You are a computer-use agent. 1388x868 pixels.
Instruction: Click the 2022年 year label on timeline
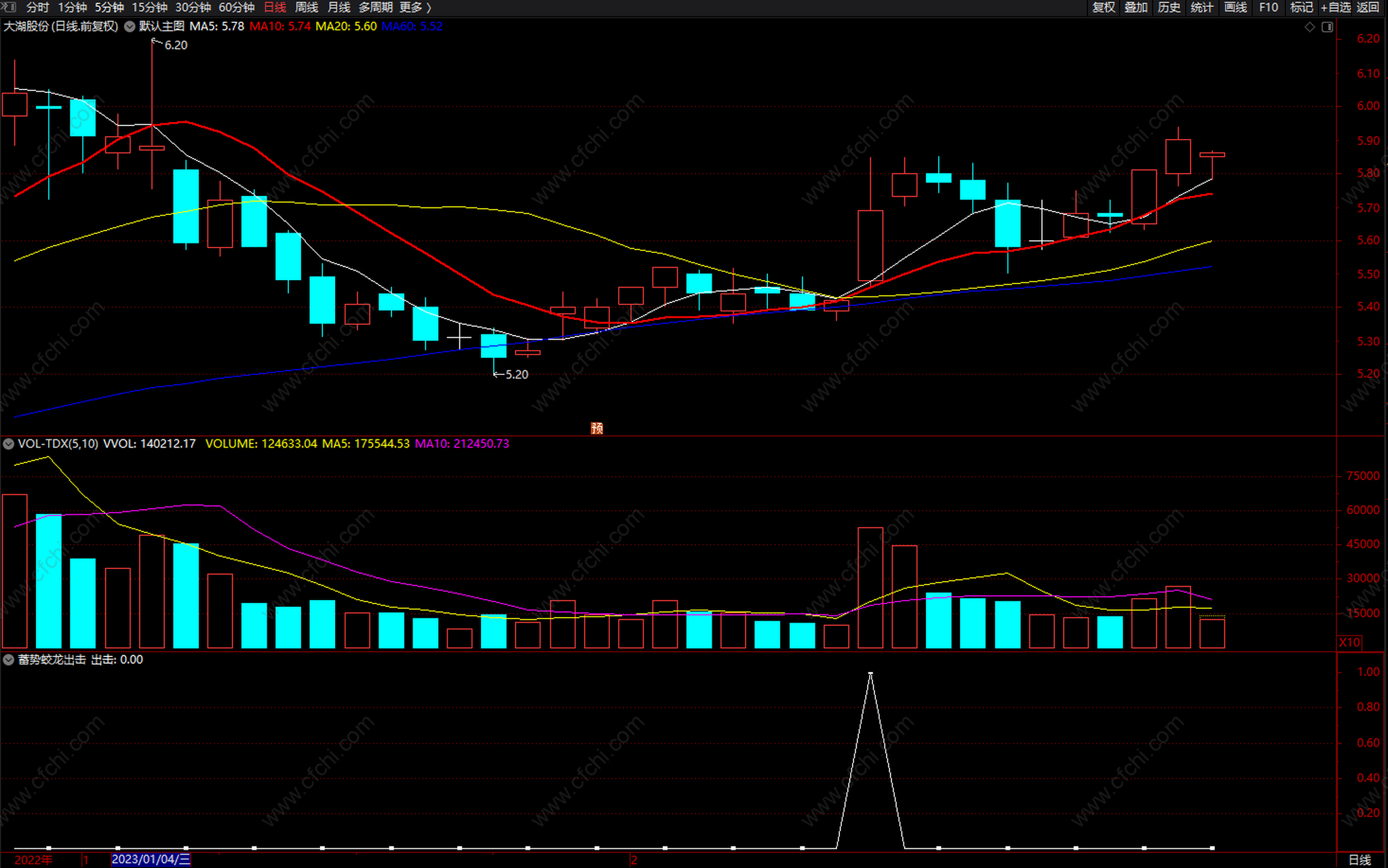click(x=33, y=860)
